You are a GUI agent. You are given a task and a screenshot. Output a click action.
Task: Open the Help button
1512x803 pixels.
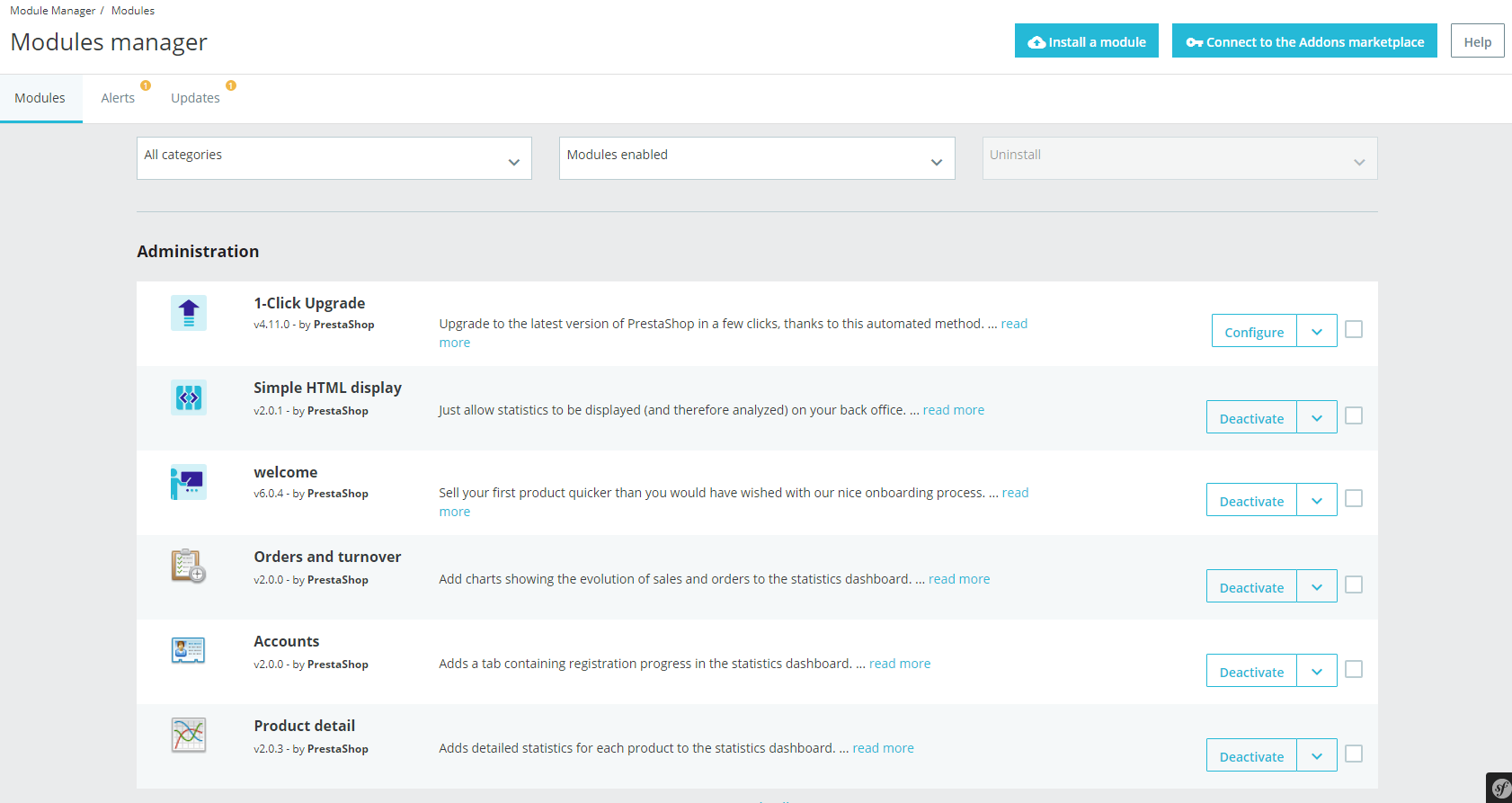pyautogui.click(x=1477, y=41)
